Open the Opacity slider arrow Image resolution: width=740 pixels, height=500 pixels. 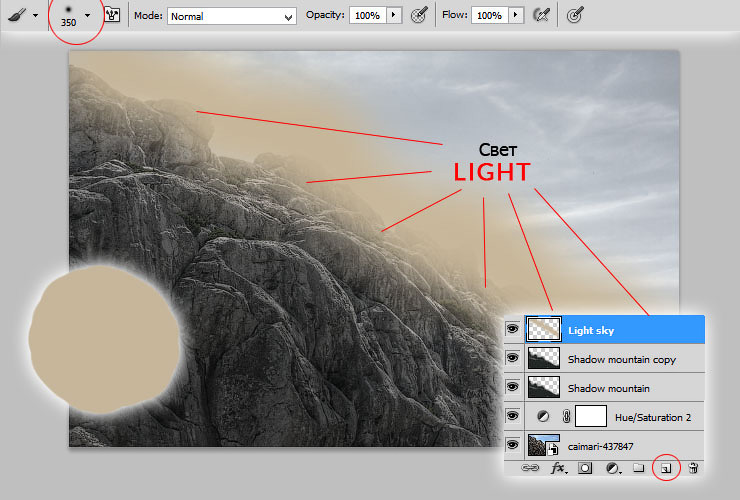pos(394,16)
